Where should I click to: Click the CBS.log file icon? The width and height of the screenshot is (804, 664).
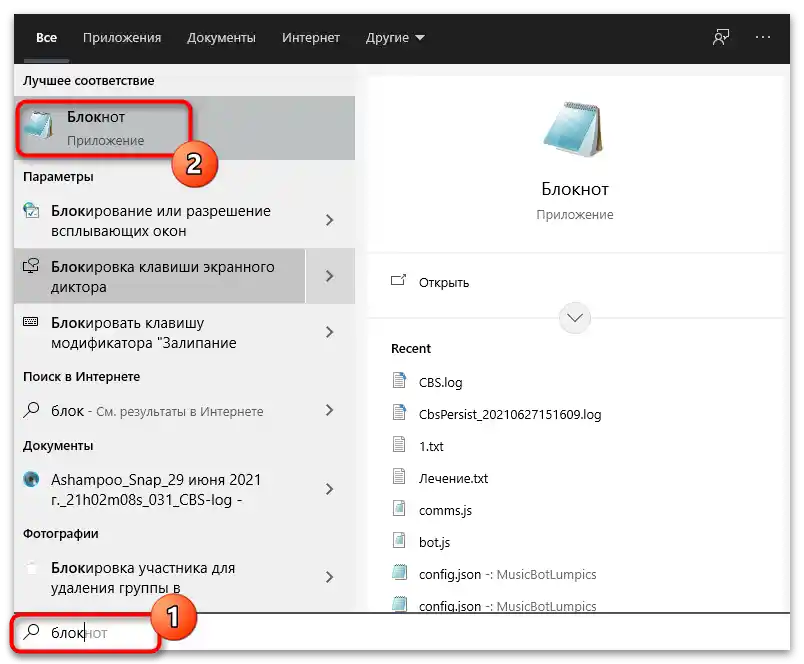click(399, 380)
